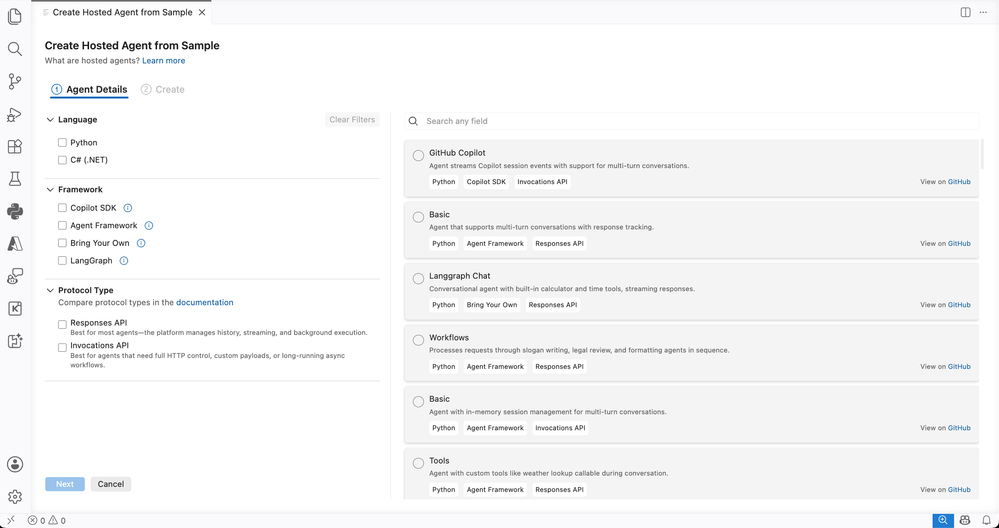Click the Search any field input
Screen dimensions: 999x528
(691, 121)
